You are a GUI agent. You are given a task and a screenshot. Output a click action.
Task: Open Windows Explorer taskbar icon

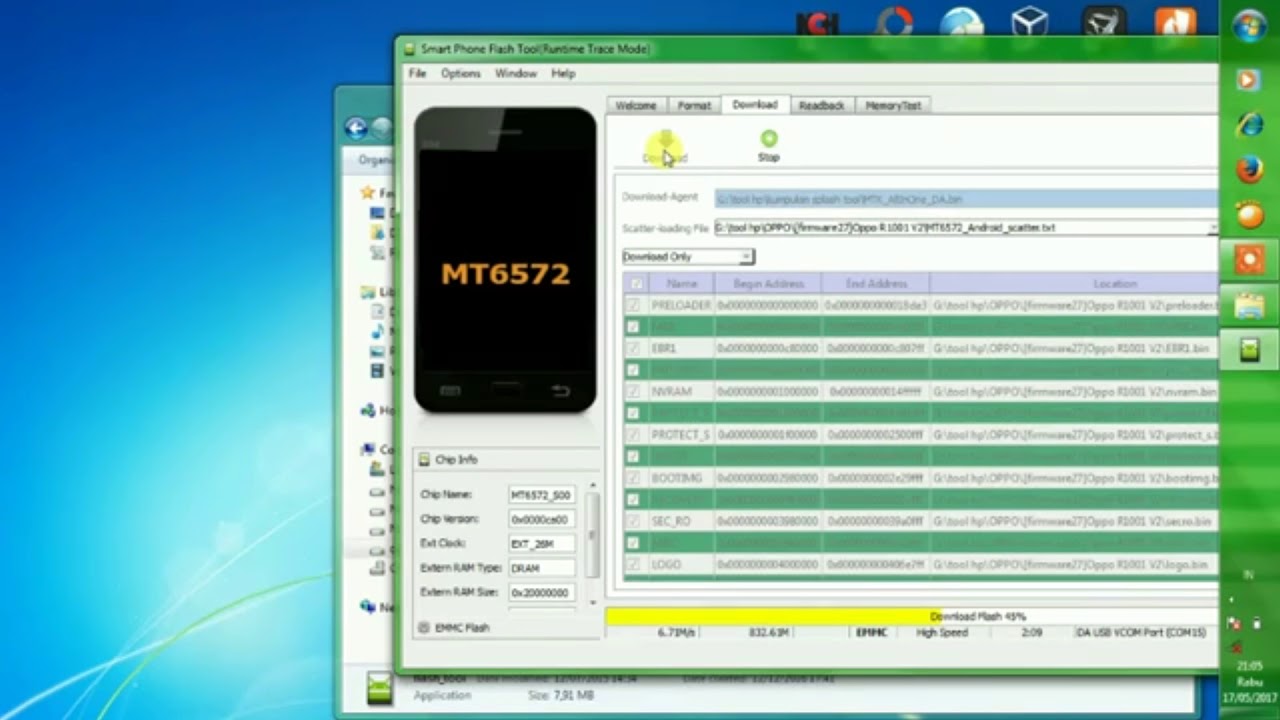pos(1249,305)
